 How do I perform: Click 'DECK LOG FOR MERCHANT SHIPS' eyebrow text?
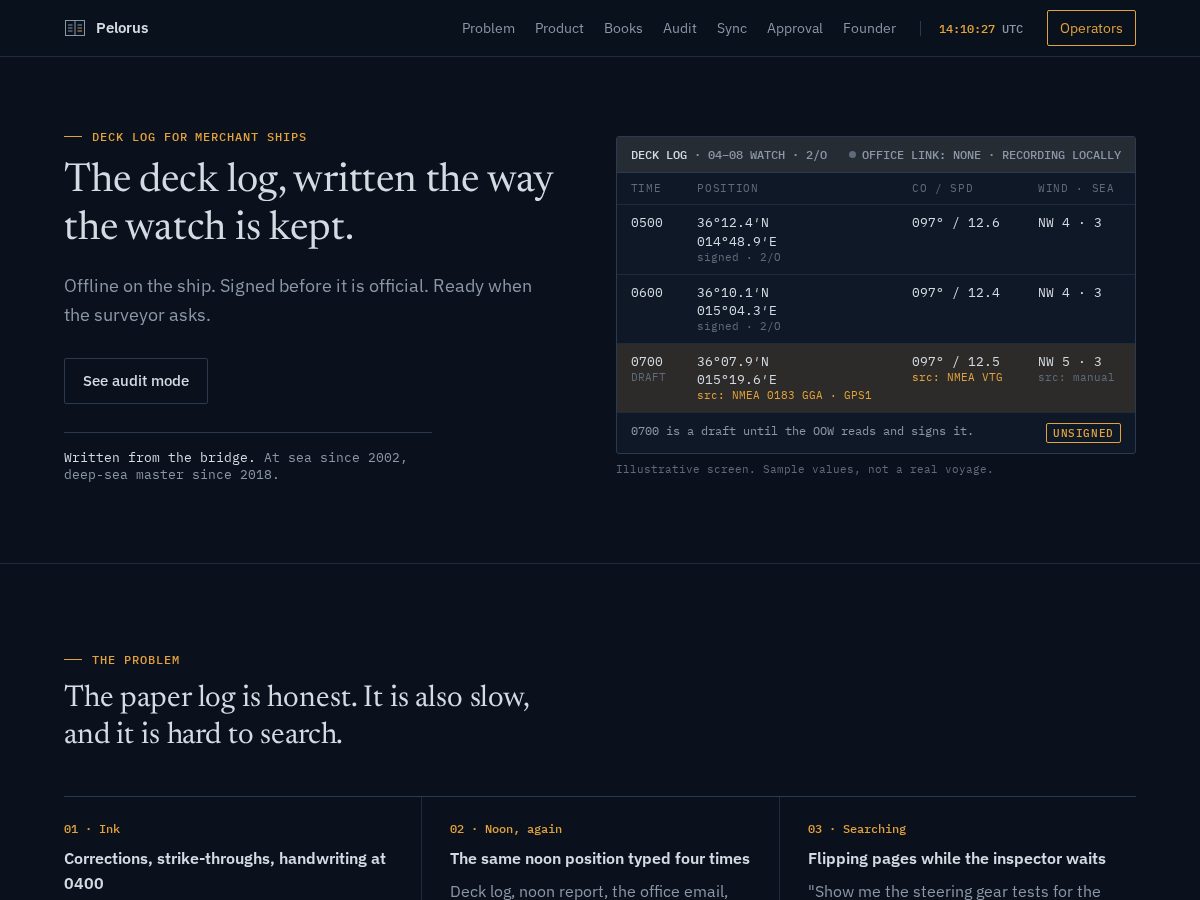tap(199, 137)
